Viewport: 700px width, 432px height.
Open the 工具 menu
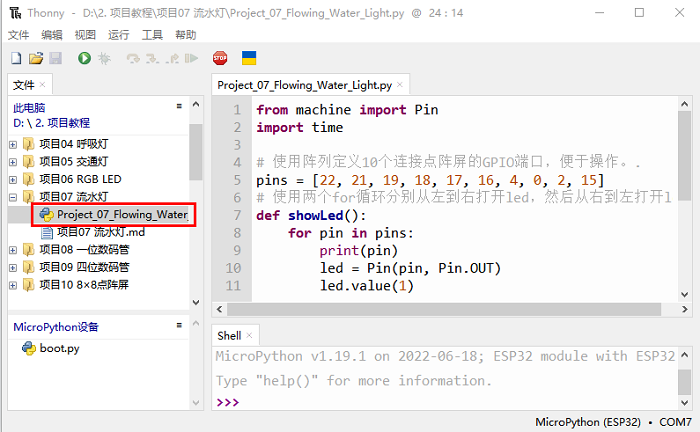pos(152,34)
